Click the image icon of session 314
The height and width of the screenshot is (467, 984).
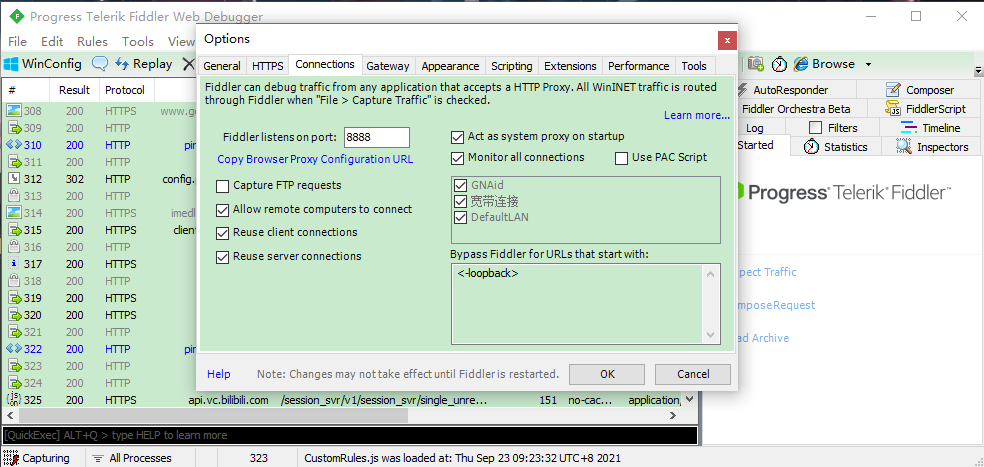[14, 213]
